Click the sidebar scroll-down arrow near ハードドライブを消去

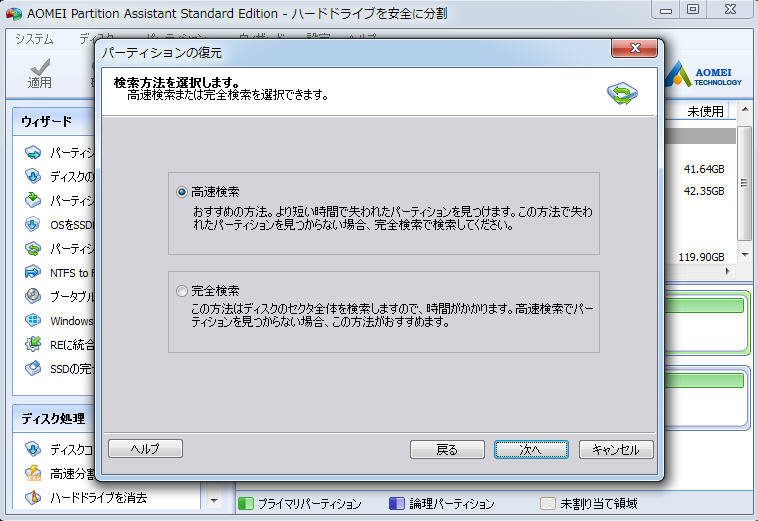coord(214,501)
